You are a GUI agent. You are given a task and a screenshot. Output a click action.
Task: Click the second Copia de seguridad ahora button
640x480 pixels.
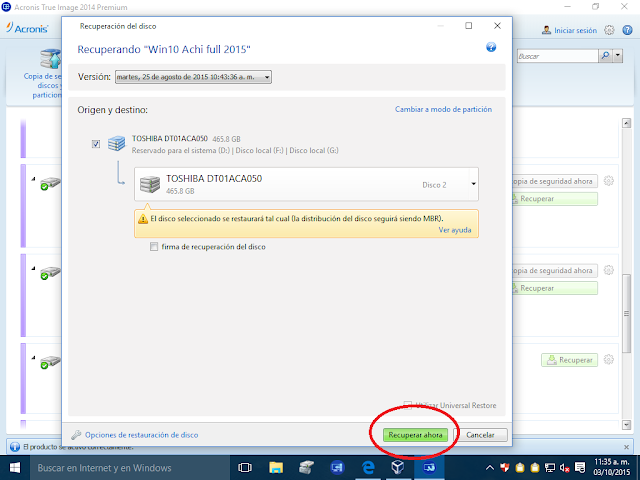point(555,271)
